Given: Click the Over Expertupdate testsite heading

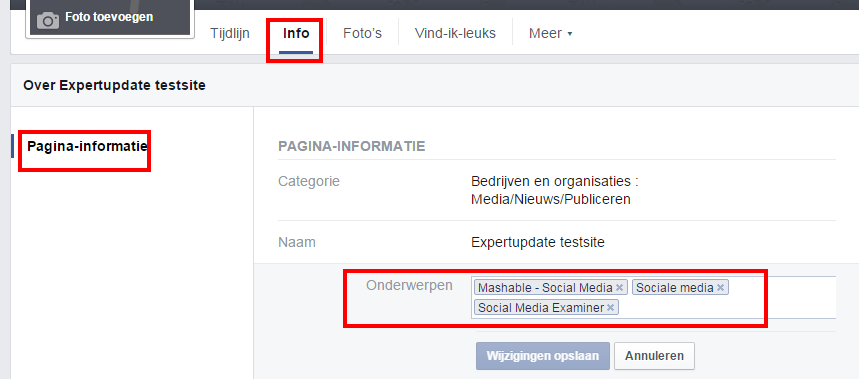Looking at the screenshot, I should point(114,85).
